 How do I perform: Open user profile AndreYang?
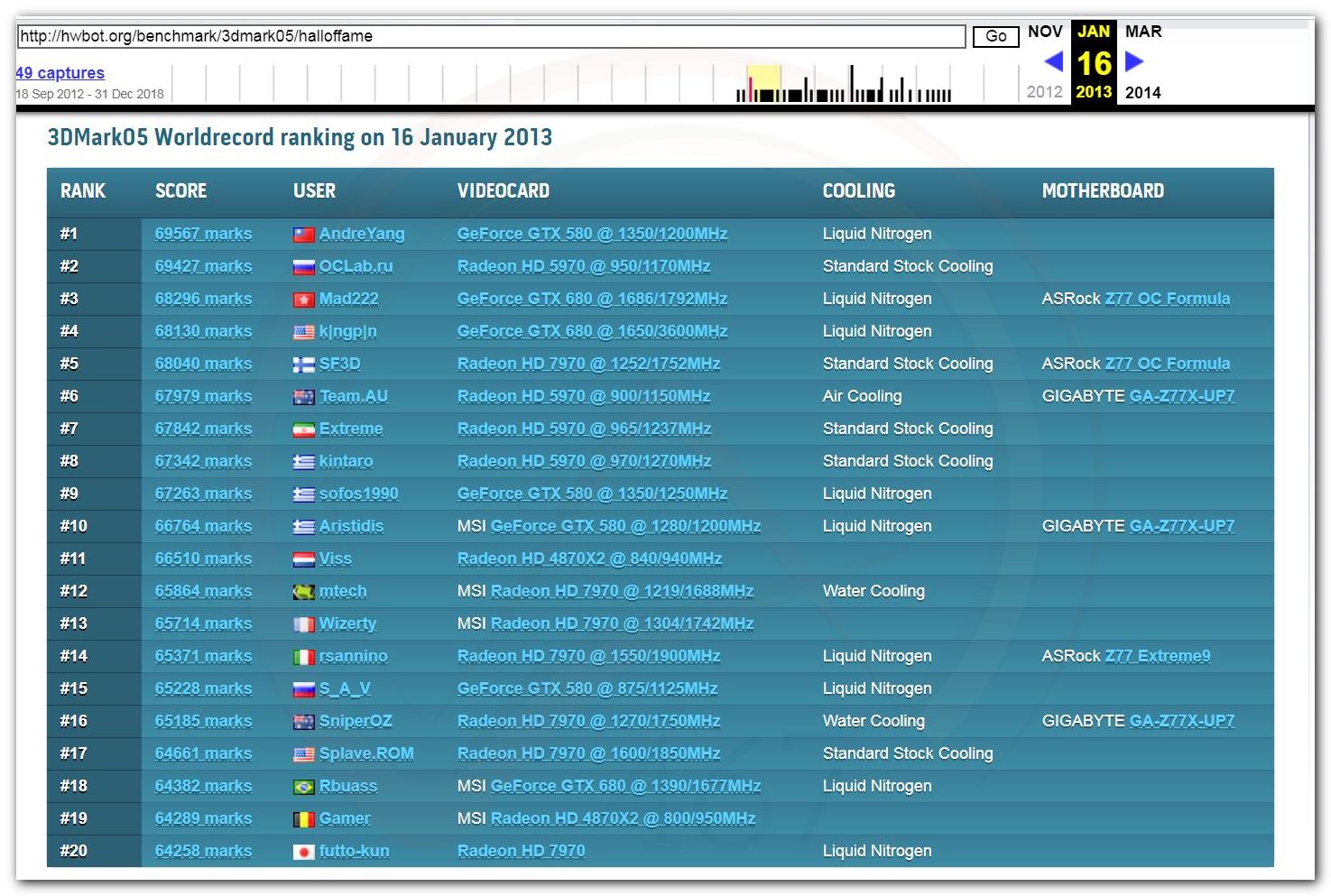(362, 234)
